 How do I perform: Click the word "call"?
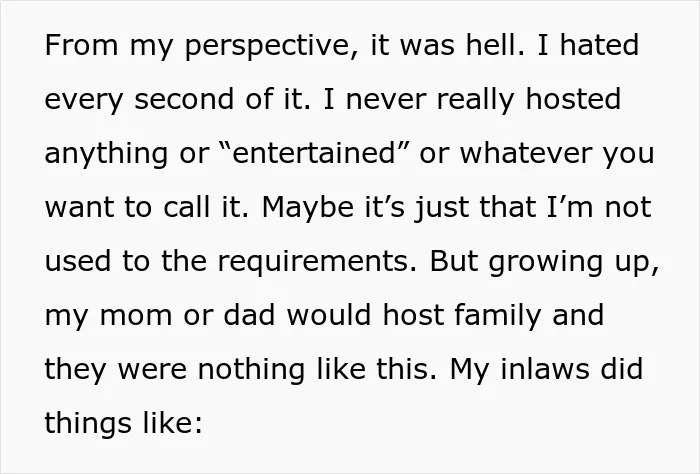[187, 207]
